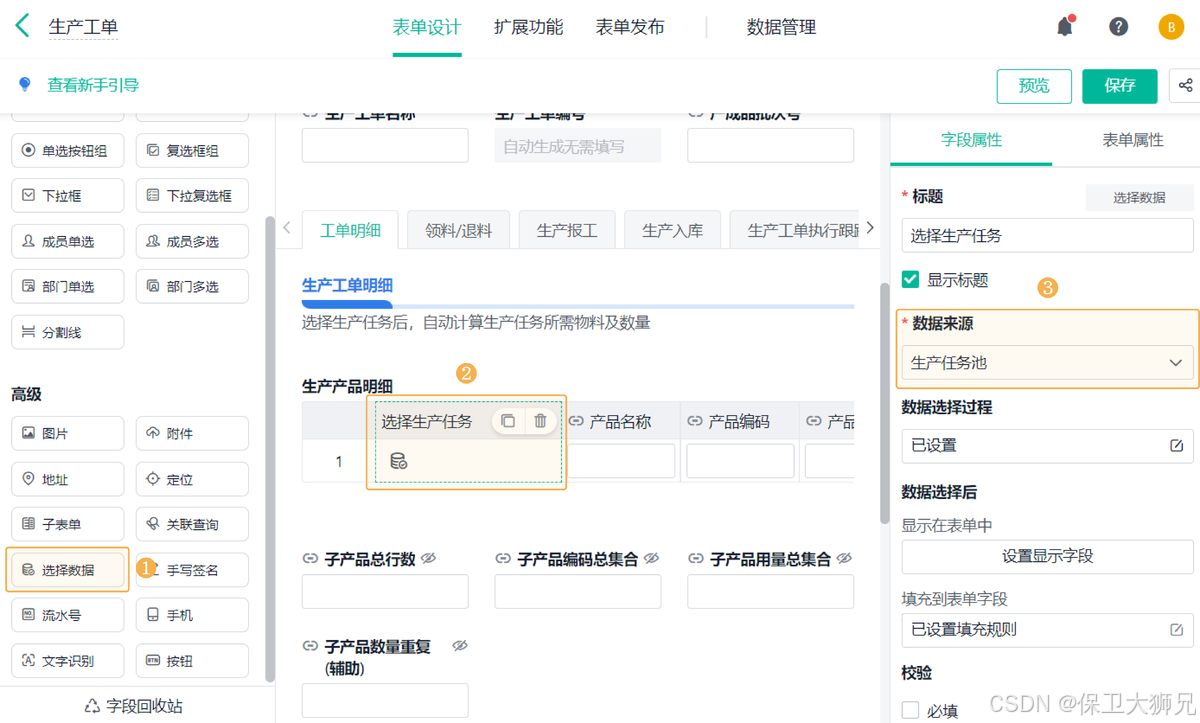Viewport: 1200px width, 723px height.
Task: Open the help question mark icon
Action: coord(1119,27)
